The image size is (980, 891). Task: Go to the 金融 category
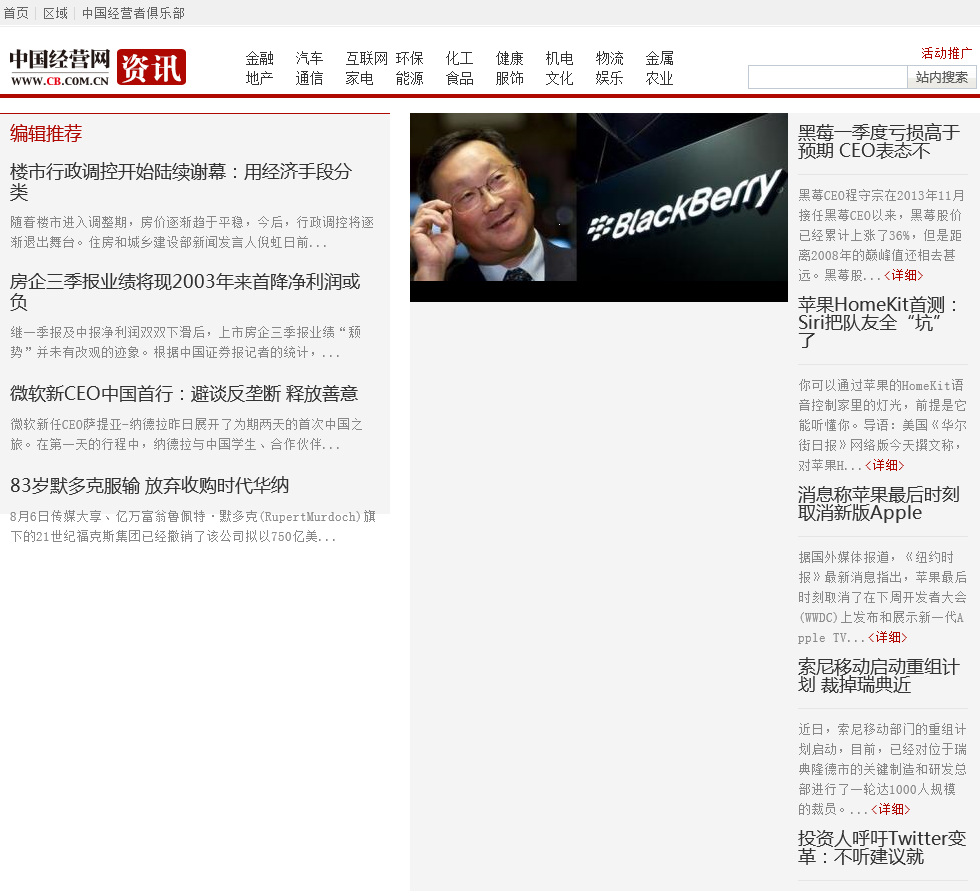(x=259, y=59)
